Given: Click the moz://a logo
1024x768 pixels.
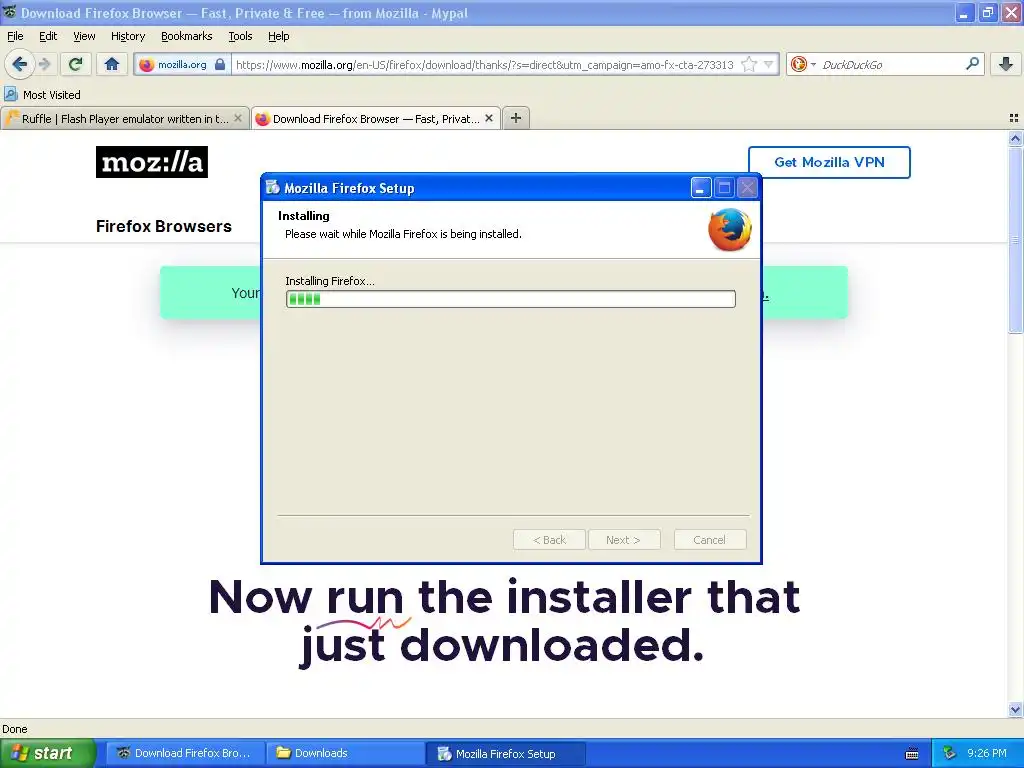Looking at the screenshot, I should (152, 162).
